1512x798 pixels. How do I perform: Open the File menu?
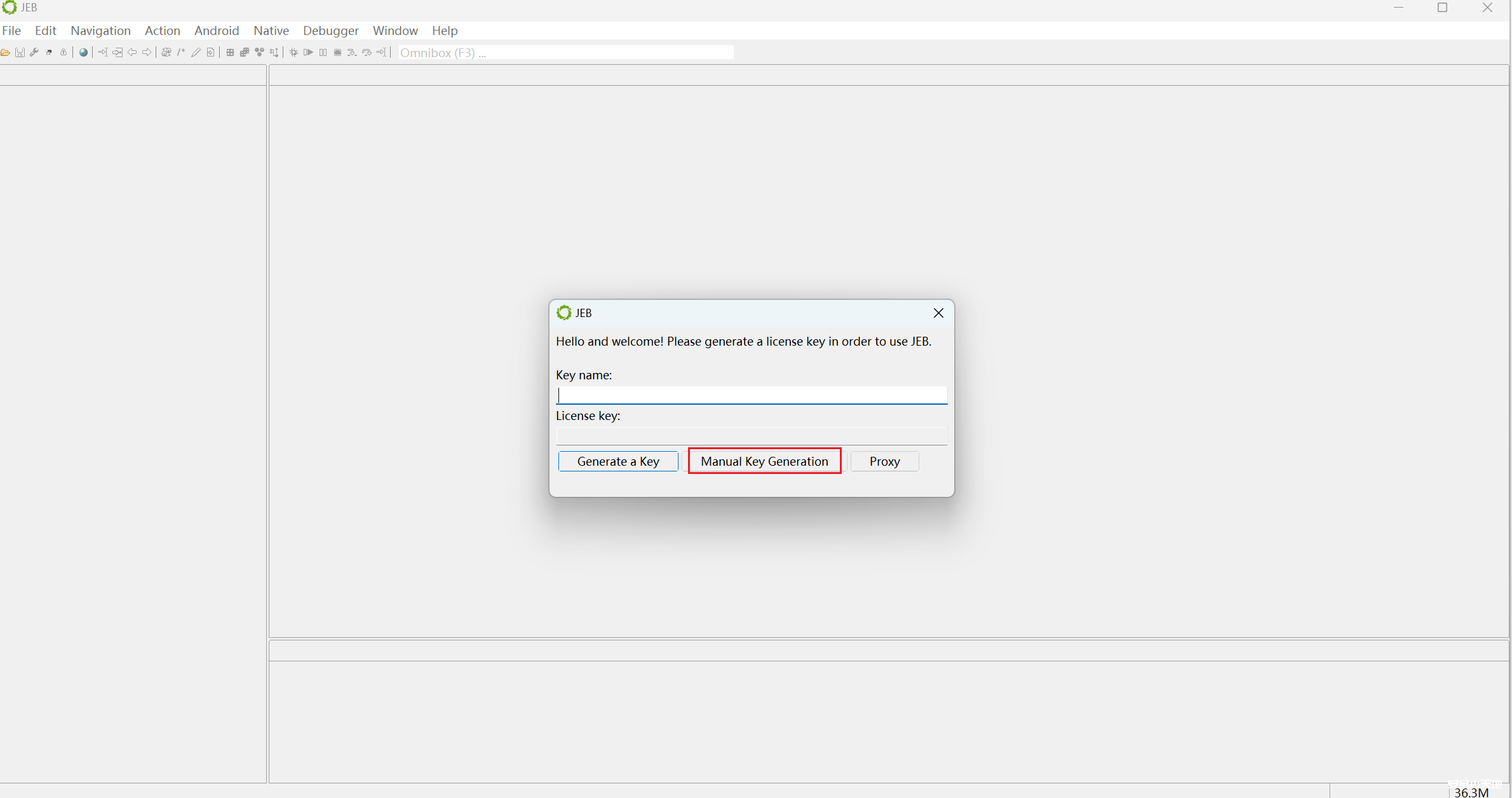tap(11, 30)
